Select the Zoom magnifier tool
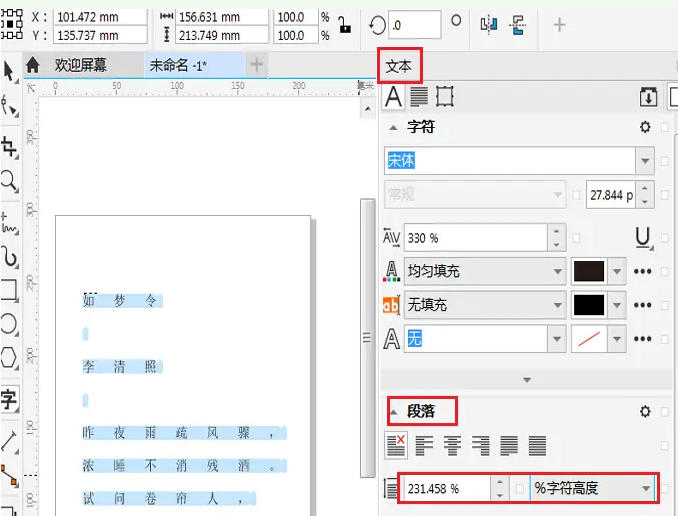The image size is (678, 516). [x=9, y=181]
